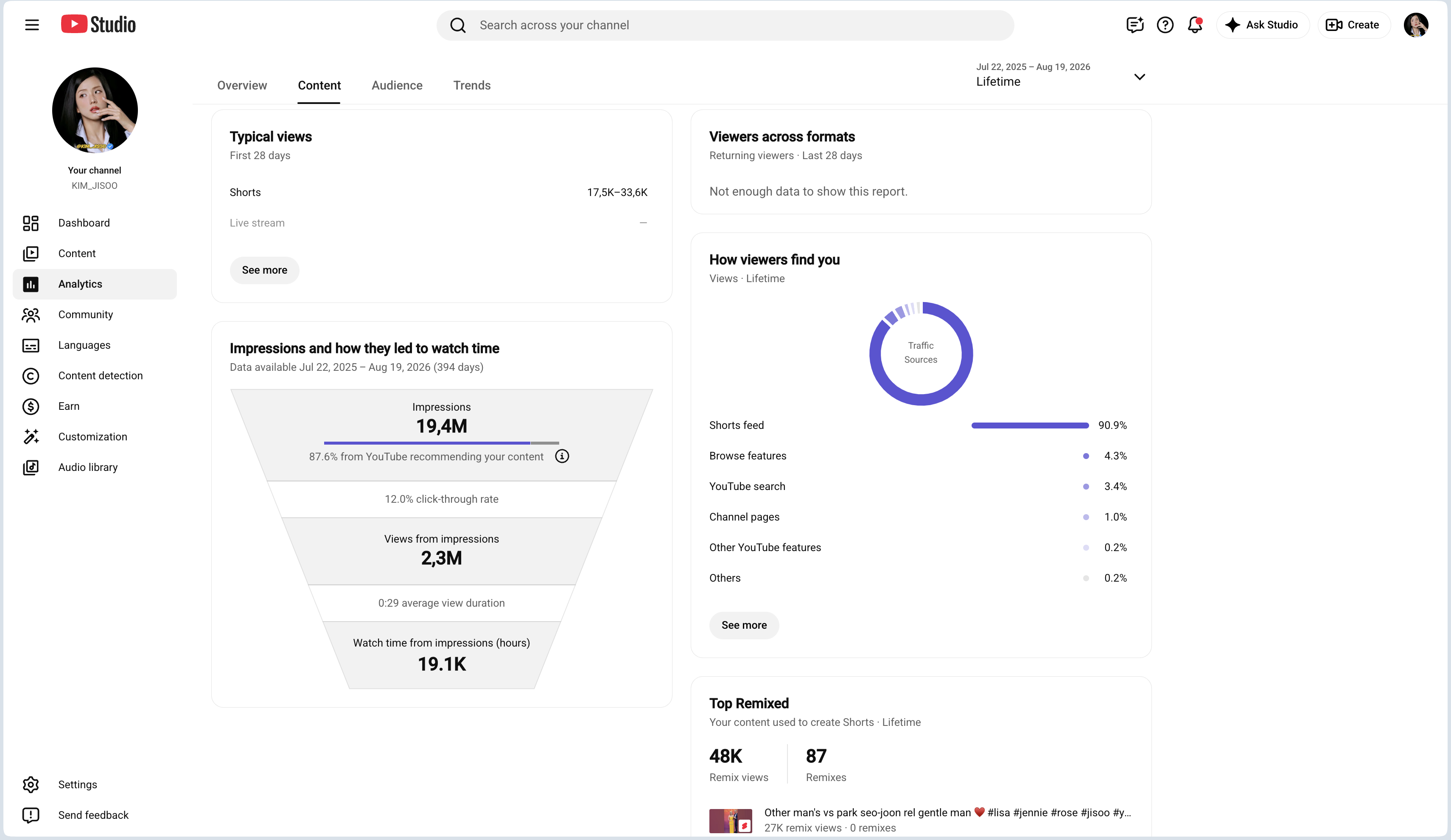The image size is (1451, 840).
Task: Switch to the Trends tab
Action: click(x=472, y=85)
